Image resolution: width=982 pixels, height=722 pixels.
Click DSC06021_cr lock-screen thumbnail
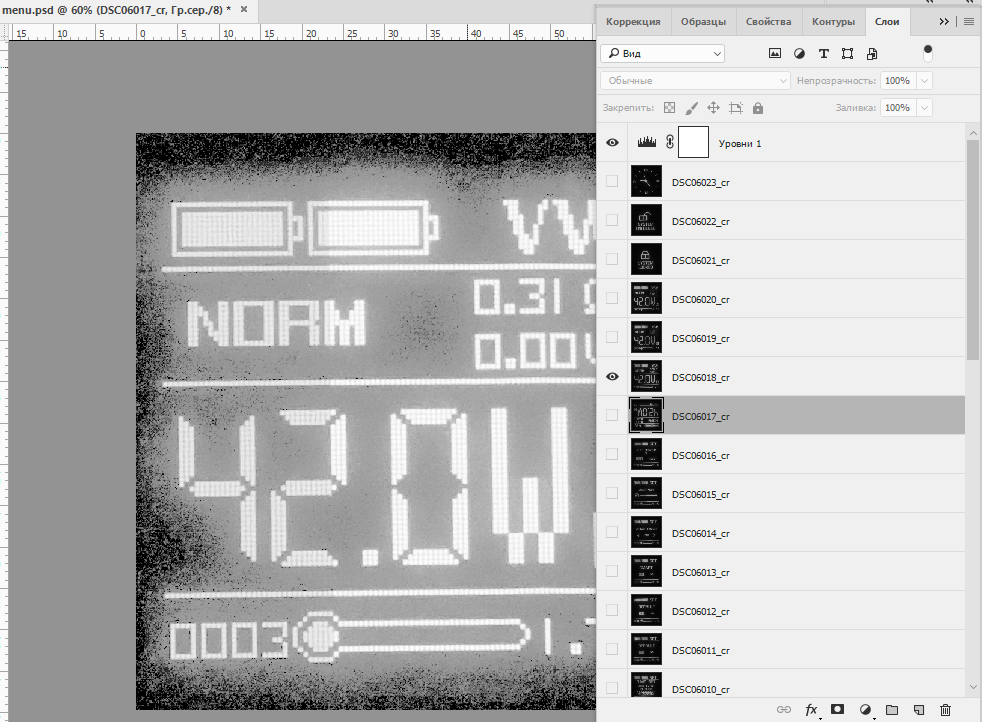pyautogui.click(x=646, y=259)
